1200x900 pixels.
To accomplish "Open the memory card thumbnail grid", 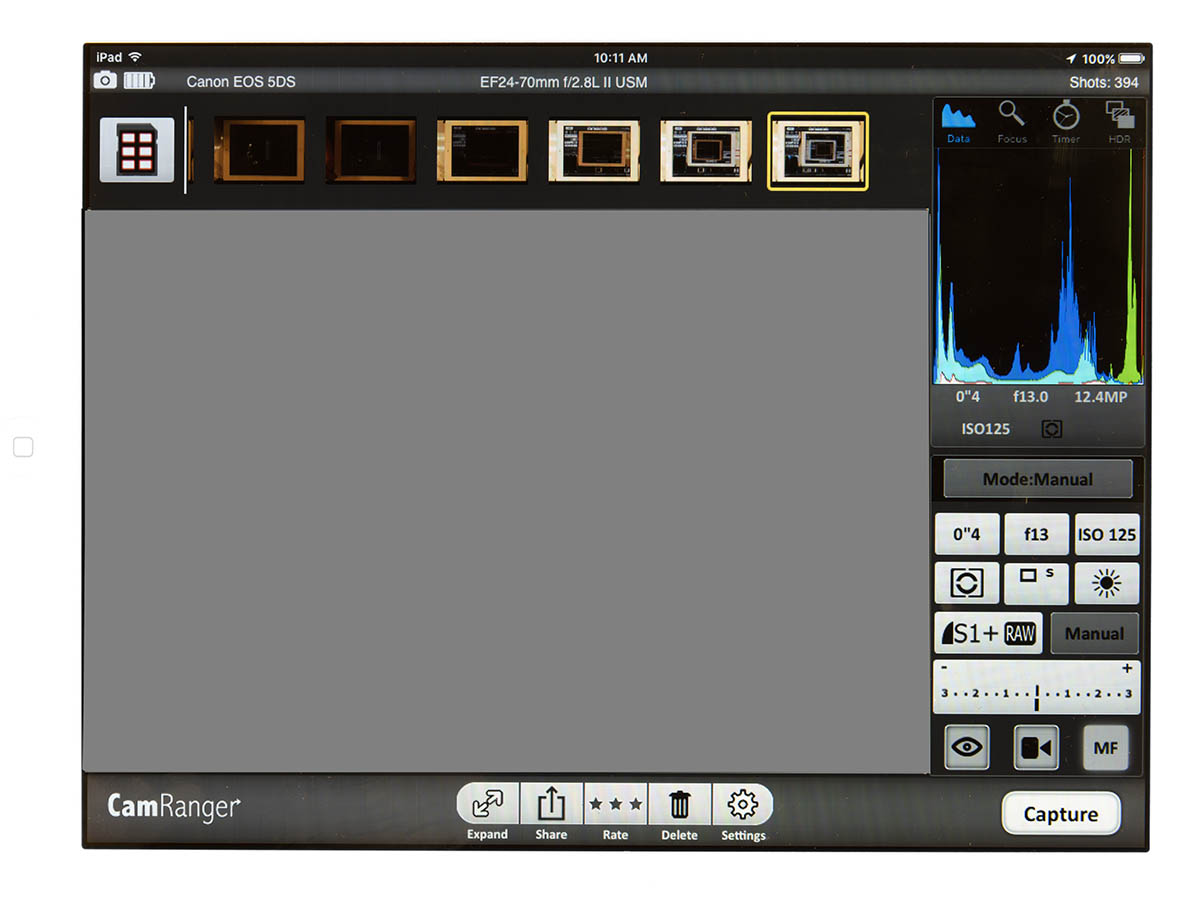I will pos(137,150).
